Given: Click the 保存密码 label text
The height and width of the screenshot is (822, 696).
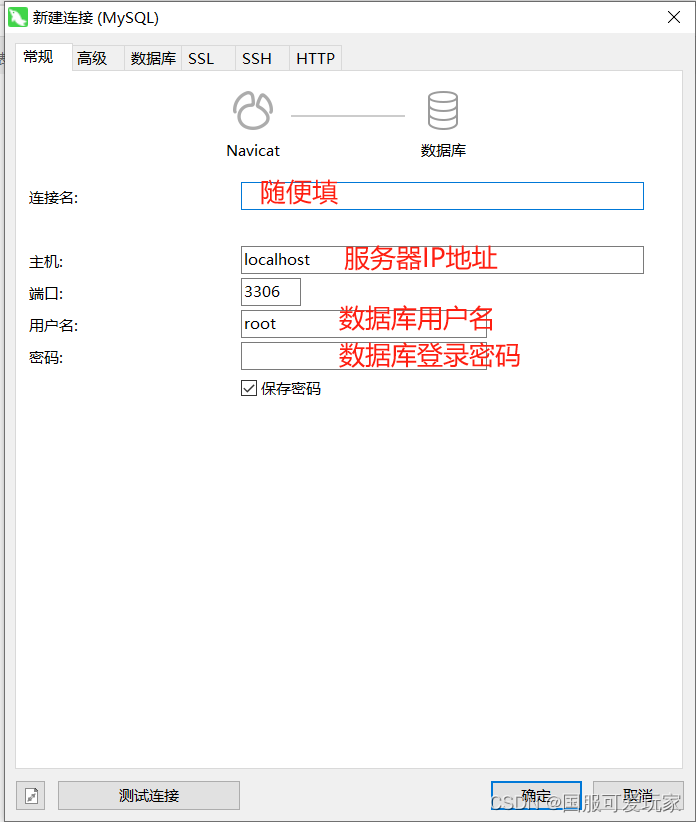Looking at the screenshot, I should pyautogui.click(x=291, y=388).
